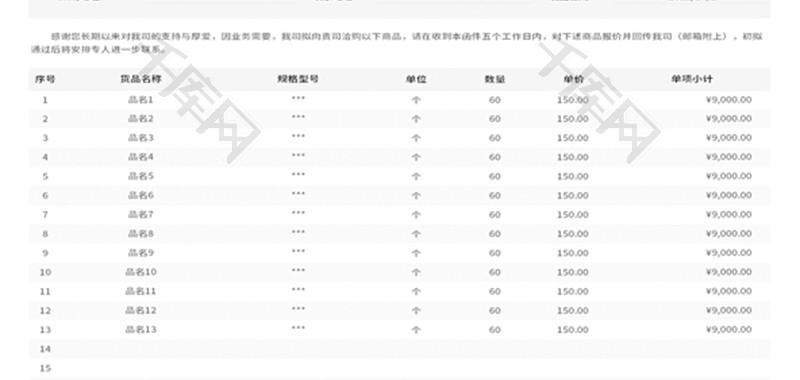The image size is (800, 380).
Task: Click empty 货品名称 cell in row 14
Action: tap(141, 349)
